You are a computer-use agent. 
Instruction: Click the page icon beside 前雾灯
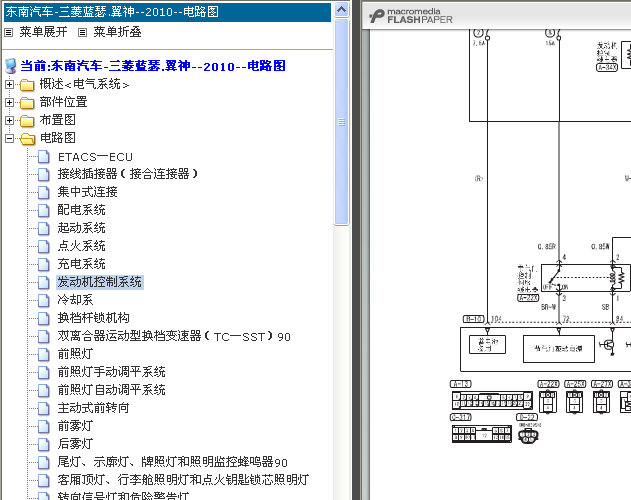(x=43, y=426)
